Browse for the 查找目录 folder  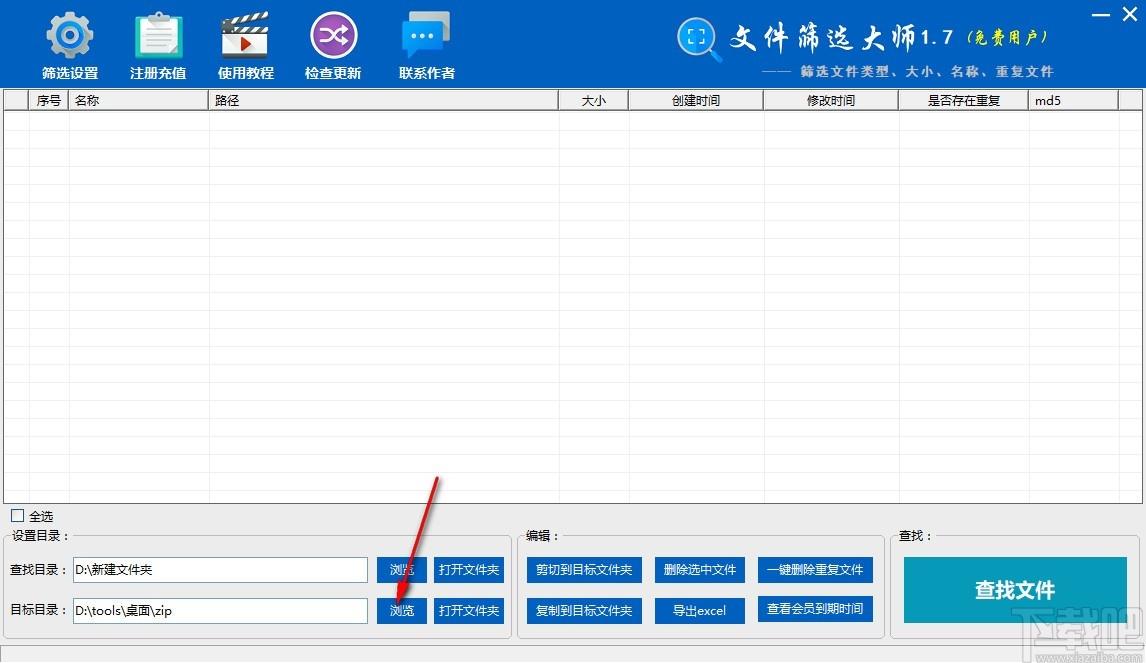coord(401,569)
